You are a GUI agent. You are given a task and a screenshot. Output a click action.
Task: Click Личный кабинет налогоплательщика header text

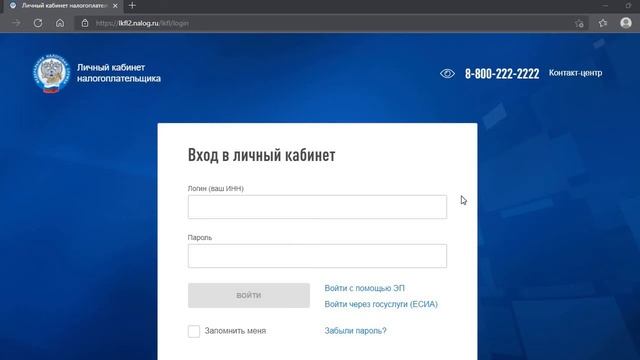coord(119,73)
